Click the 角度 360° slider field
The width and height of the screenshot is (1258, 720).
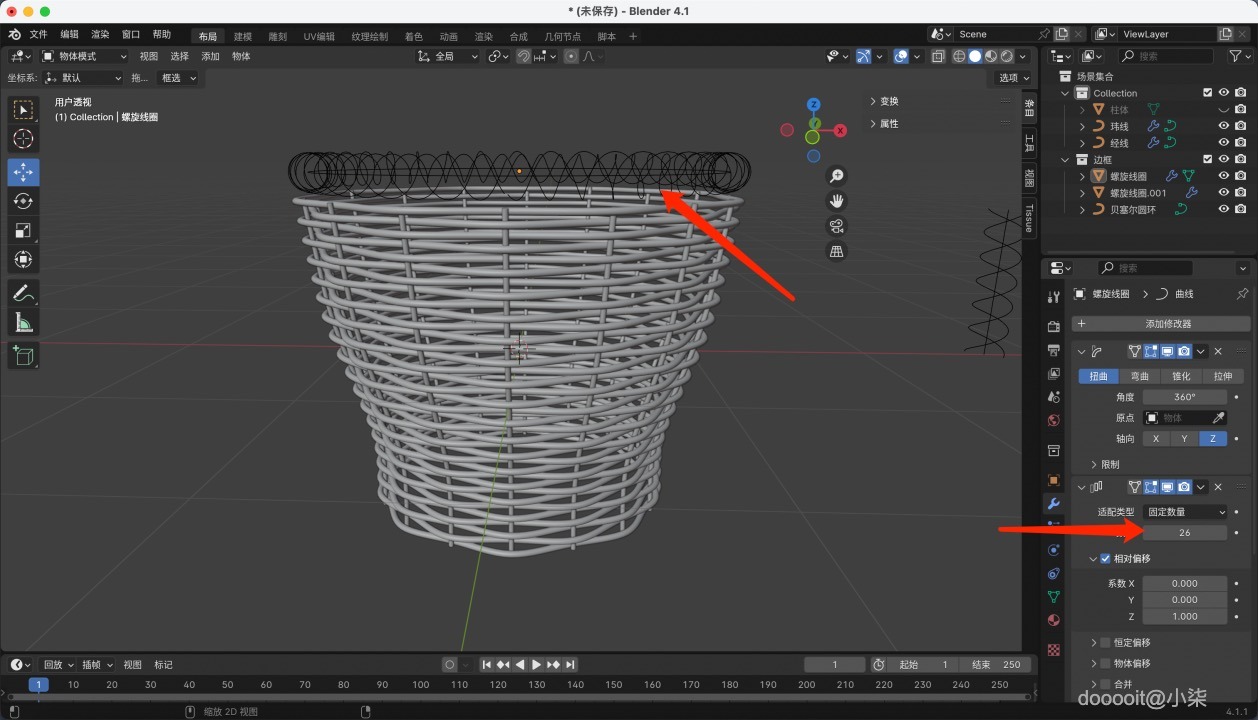[x=1185, y=397]
